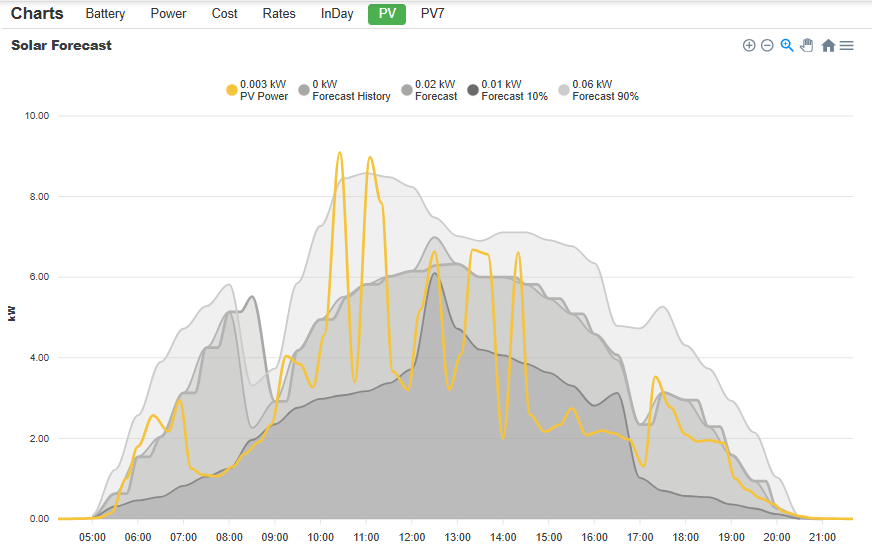Viewport: 872px width, 559px height.
Task: Click the Charts heading link
Action: [37, 13]
